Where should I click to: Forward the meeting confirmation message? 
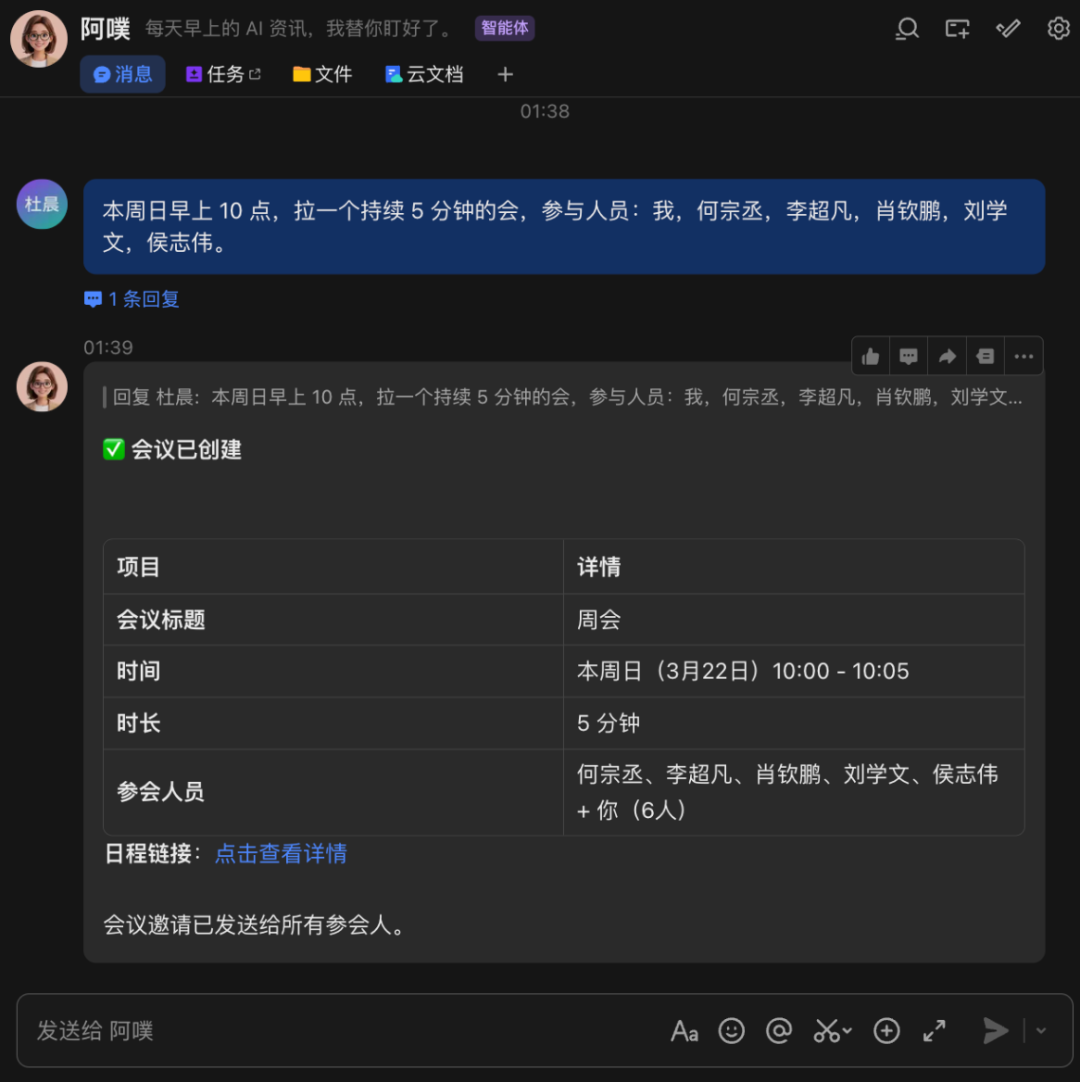point(946,355)
